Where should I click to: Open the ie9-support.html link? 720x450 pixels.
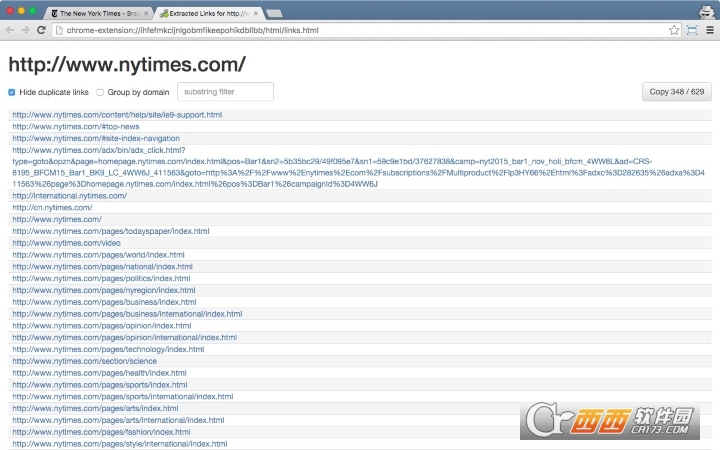117,115
